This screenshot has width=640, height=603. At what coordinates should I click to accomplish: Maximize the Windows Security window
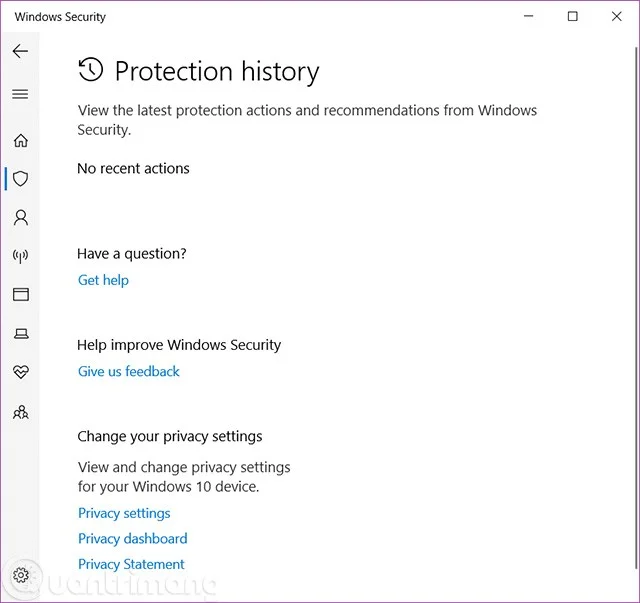click(573, 16)
